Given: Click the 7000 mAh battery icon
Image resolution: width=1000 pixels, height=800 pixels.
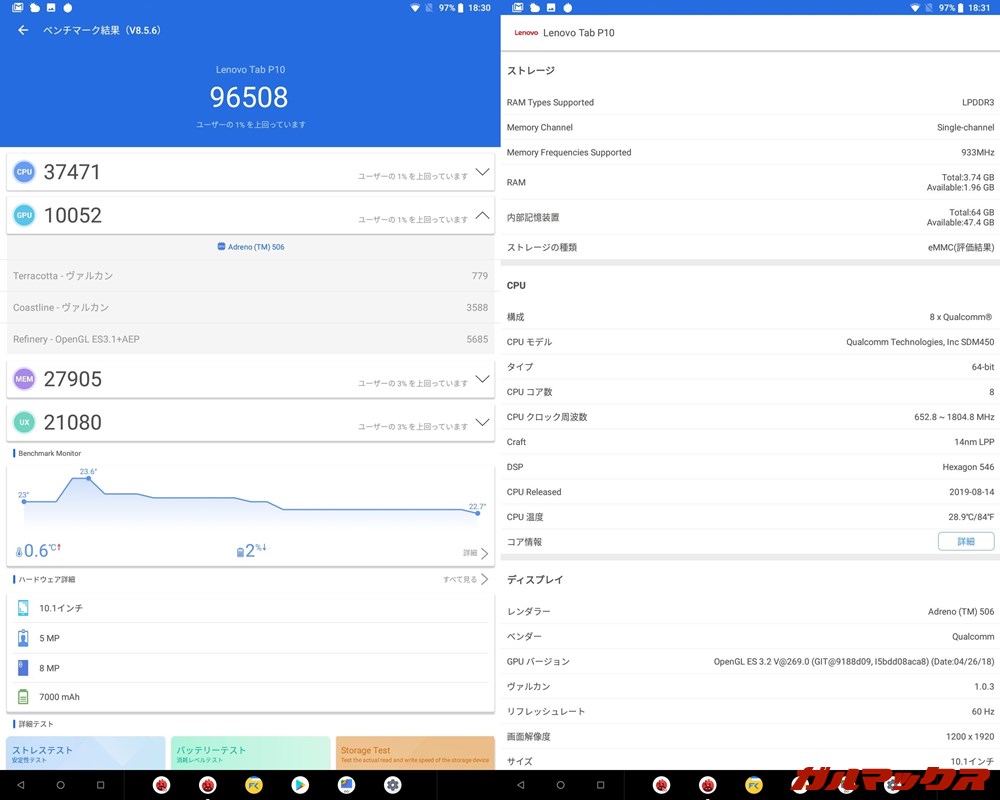Looking at the screenshot, I should pyautogui.click(x=24, y=697).
